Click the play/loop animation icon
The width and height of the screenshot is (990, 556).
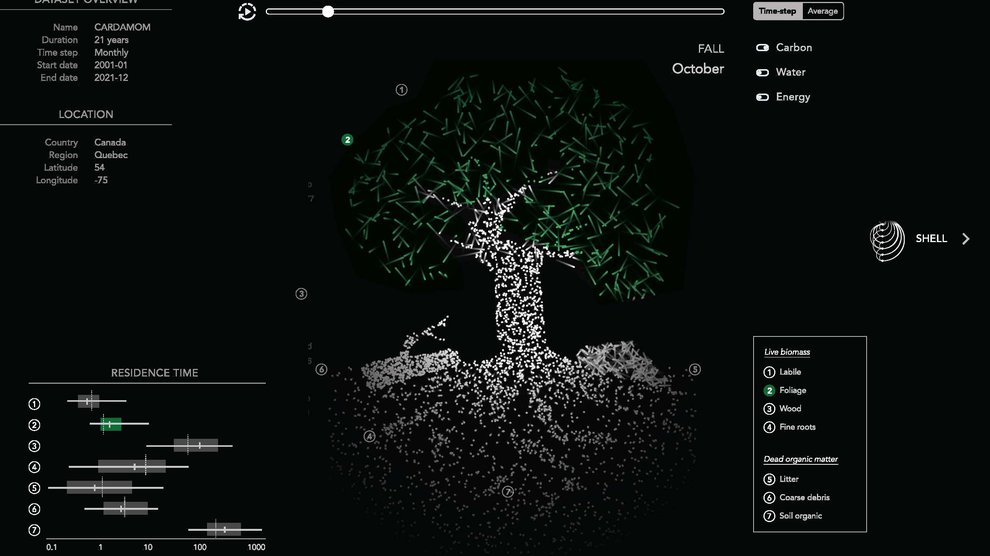click(x=247, y=12)
